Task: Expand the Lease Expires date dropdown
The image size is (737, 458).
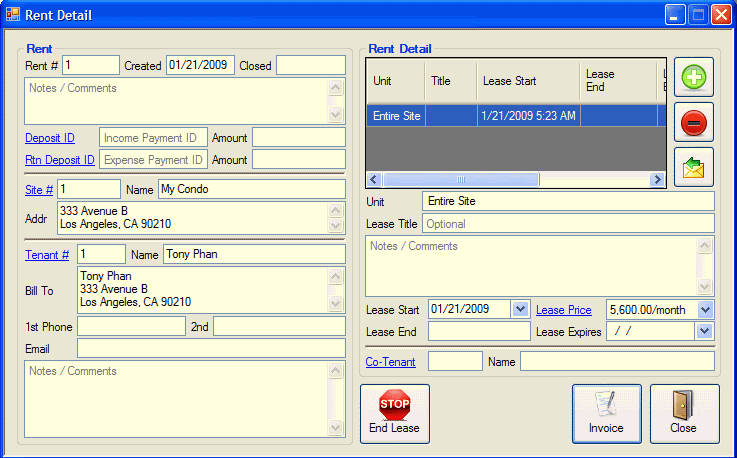Action: coord(704,331)
